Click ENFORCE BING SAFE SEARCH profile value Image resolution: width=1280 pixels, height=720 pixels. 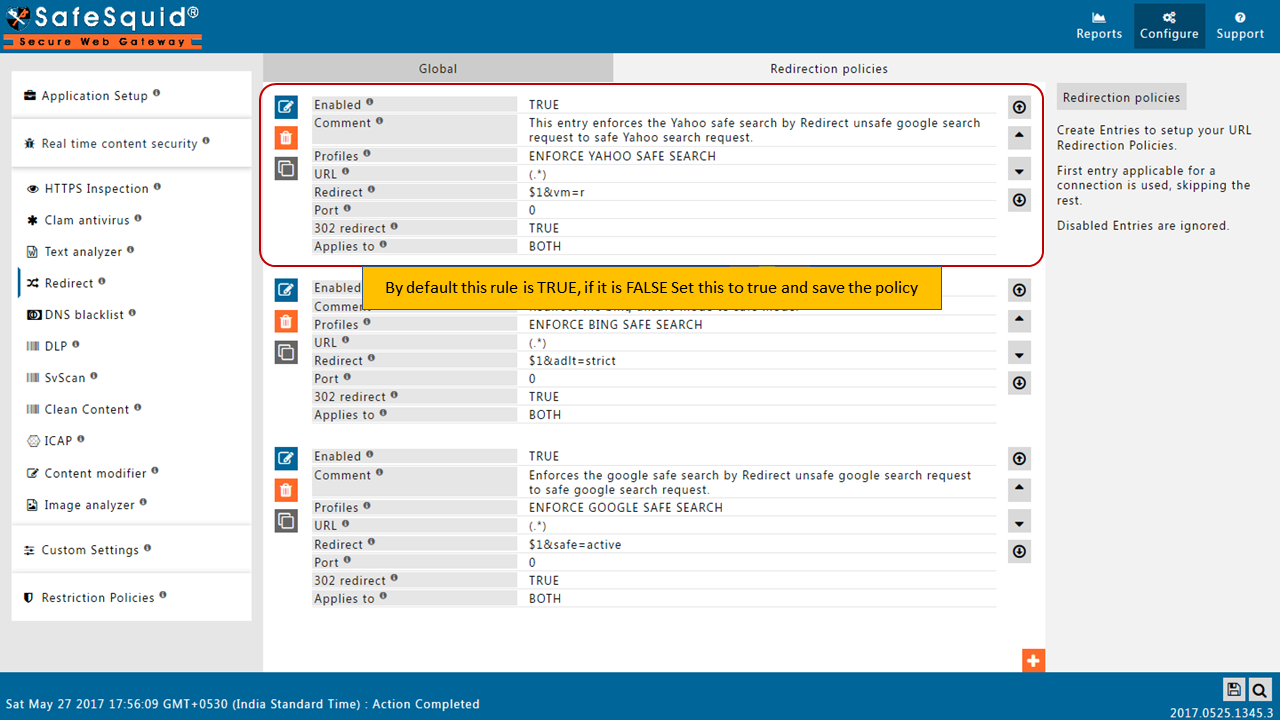click(x=615, y=324)
